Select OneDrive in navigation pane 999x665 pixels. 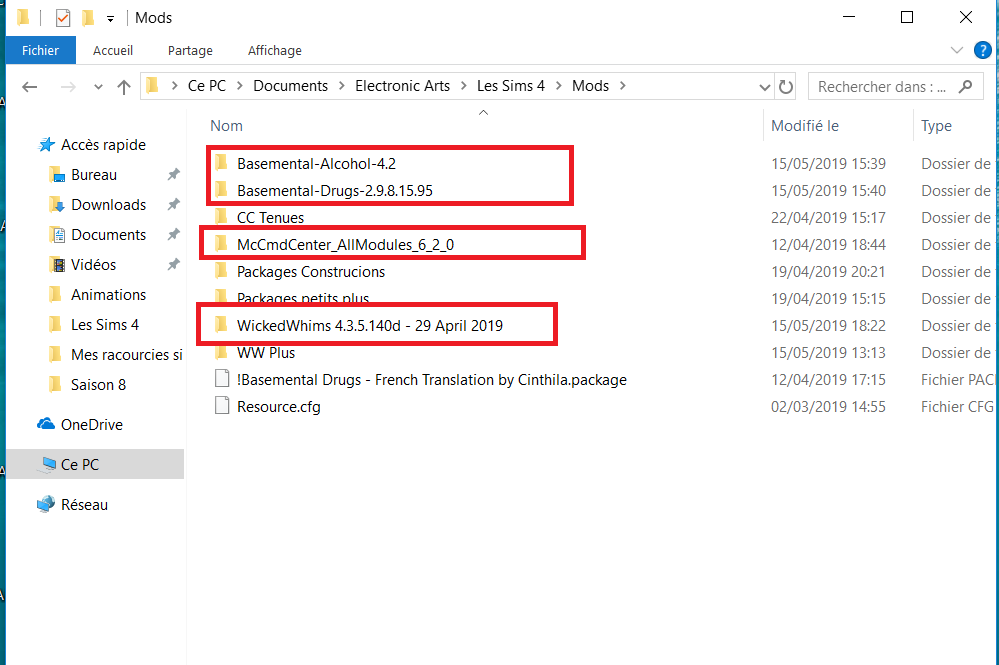[92, 424]
